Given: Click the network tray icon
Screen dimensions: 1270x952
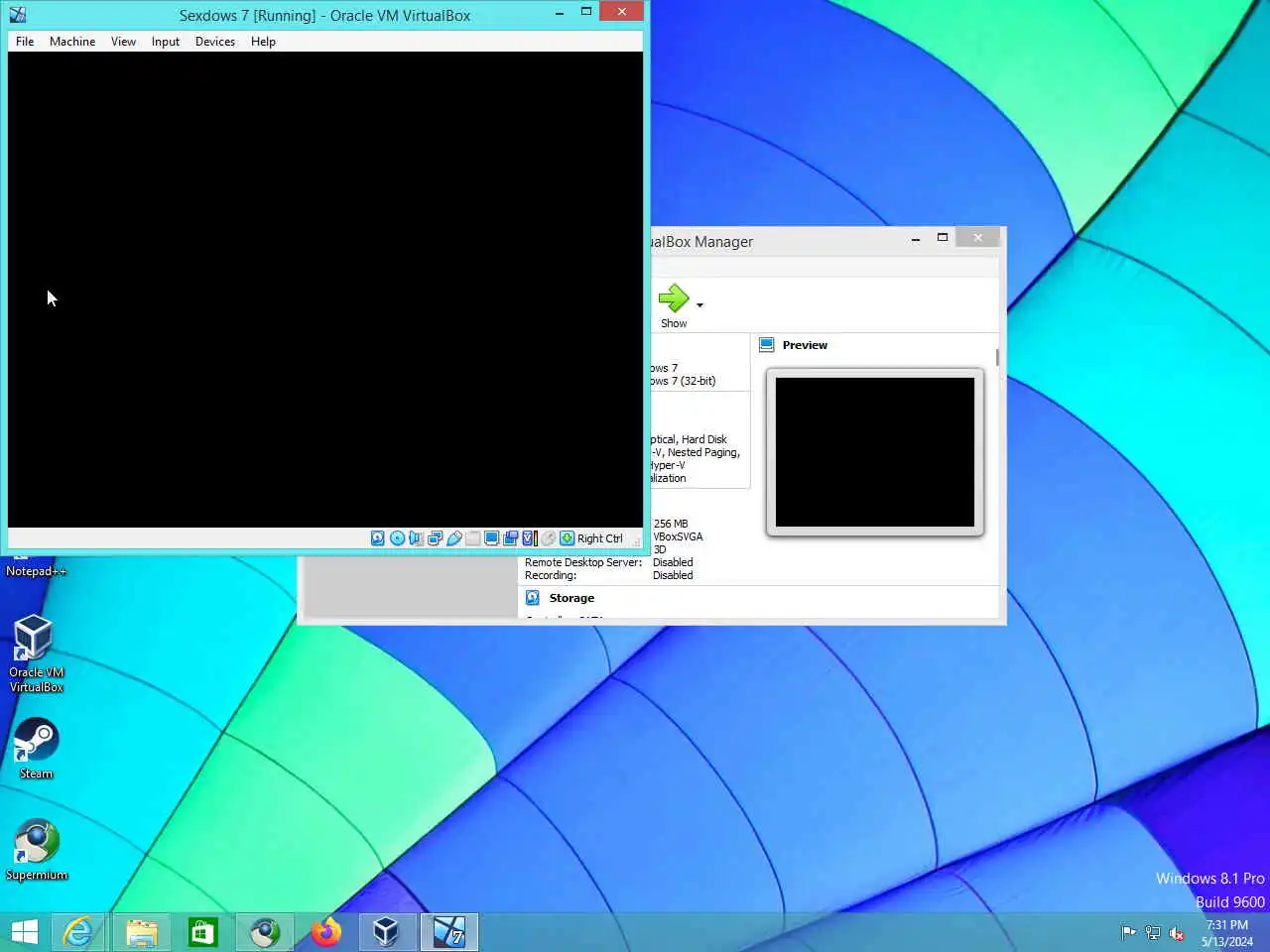Looking at the screenshot, I should pyautogui.click(x=1153, y=932).
